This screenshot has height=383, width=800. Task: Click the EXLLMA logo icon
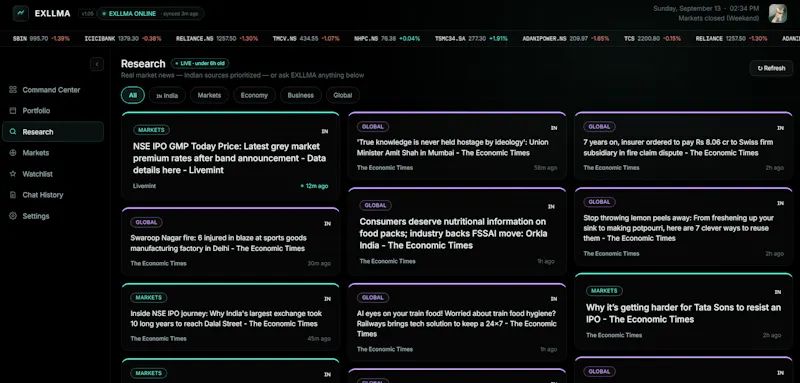(x=20, y=13)
